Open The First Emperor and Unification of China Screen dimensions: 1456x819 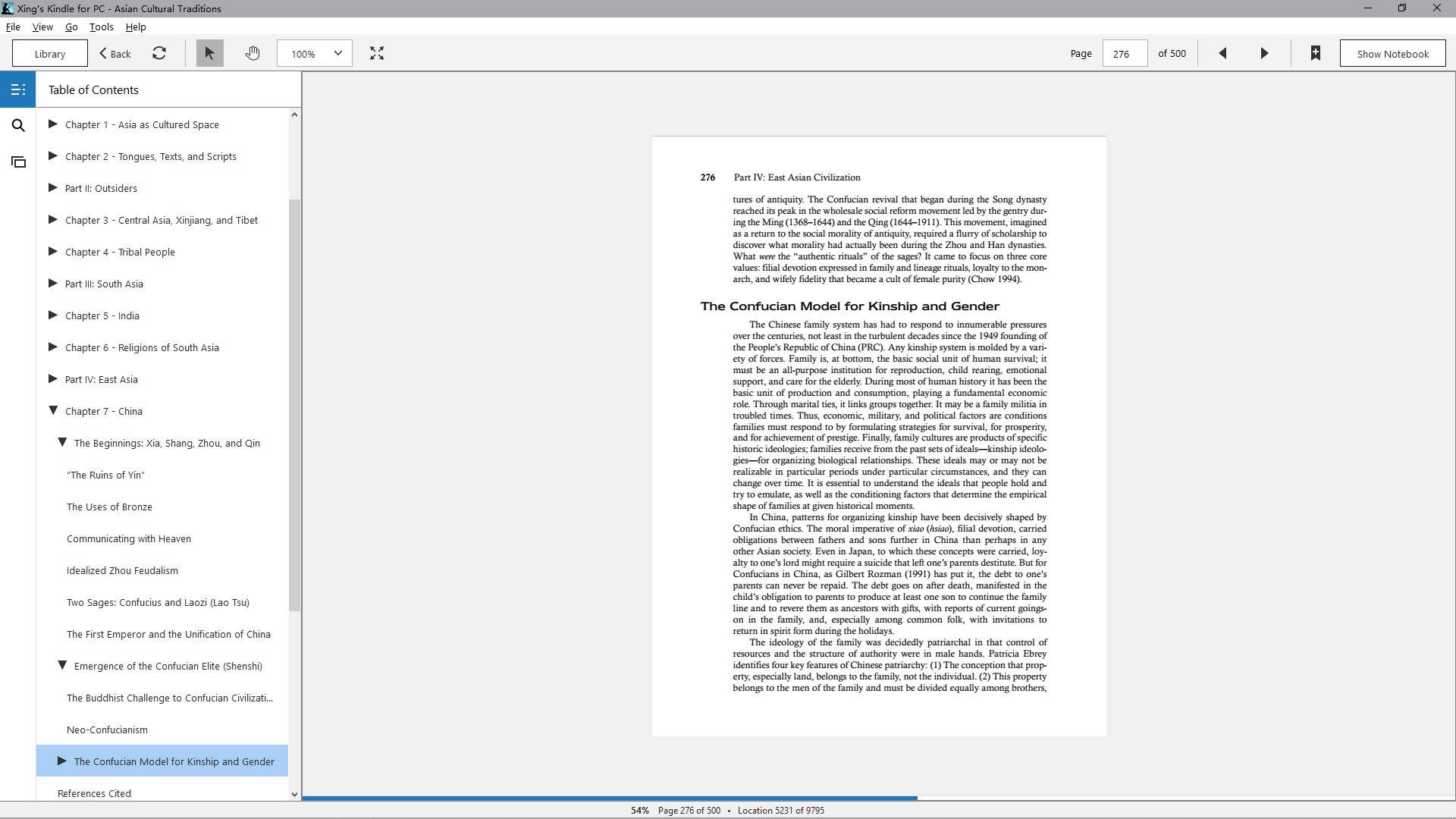point(168,634)
